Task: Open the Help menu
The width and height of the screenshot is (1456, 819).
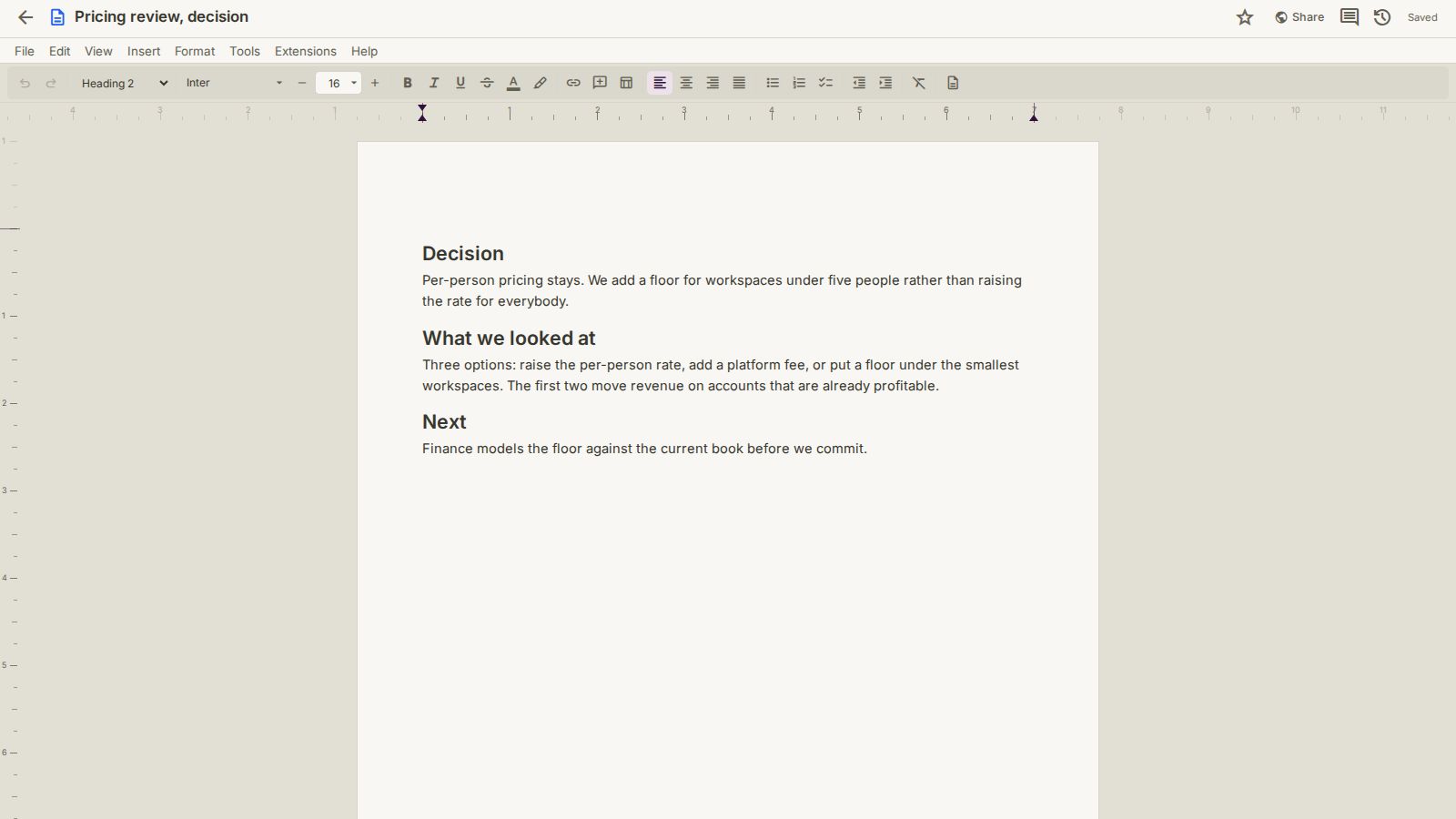Action: click(x=364, y=51)
